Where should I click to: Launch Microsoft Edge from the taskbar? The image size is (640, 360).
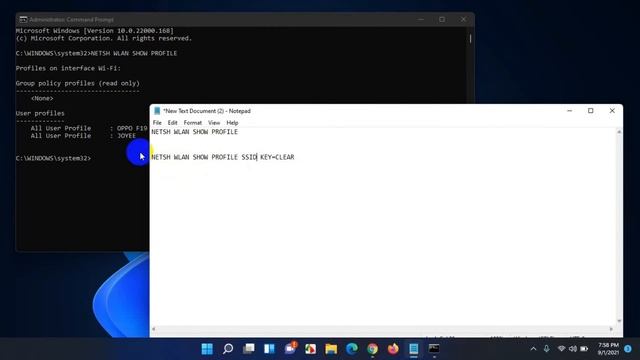352,349
